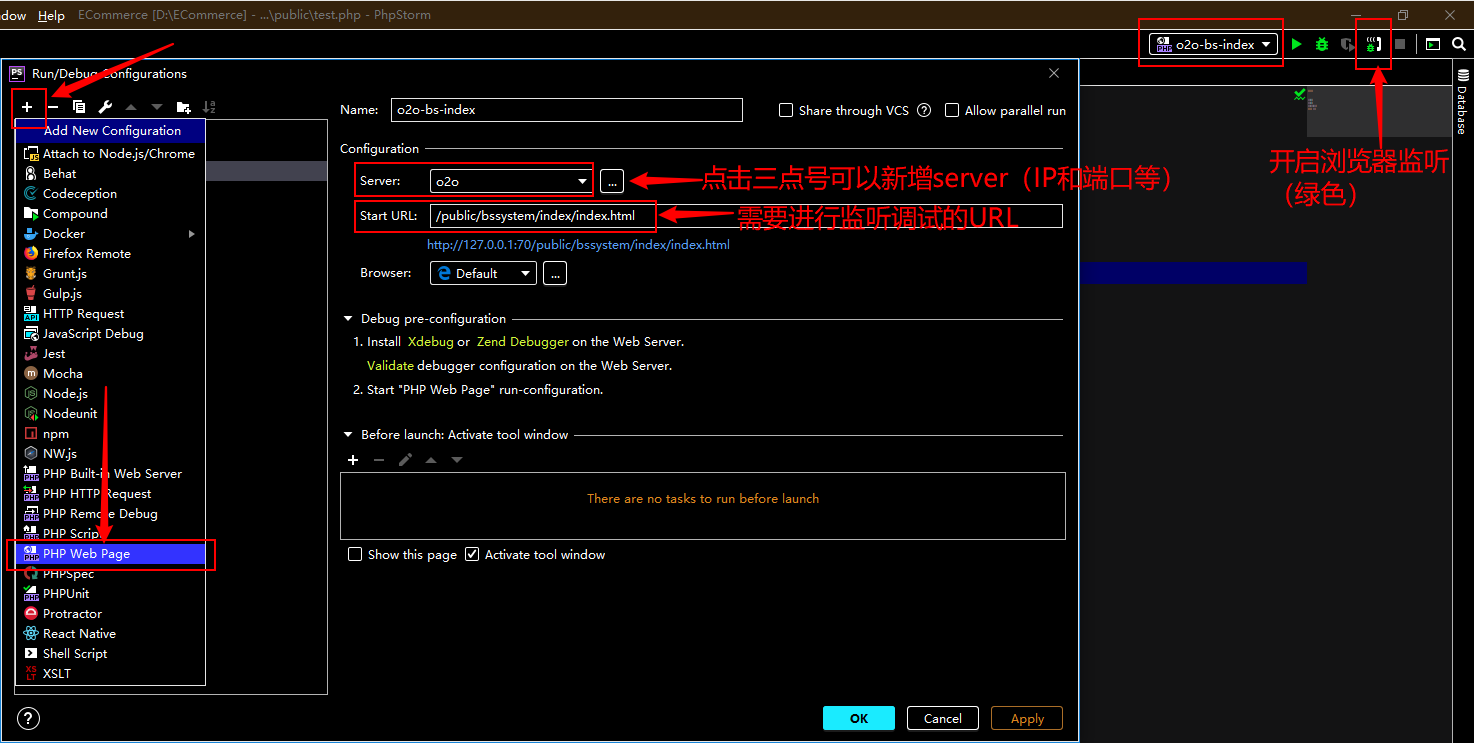Open the Server o2o dropdown

click(x=511, y=181)
